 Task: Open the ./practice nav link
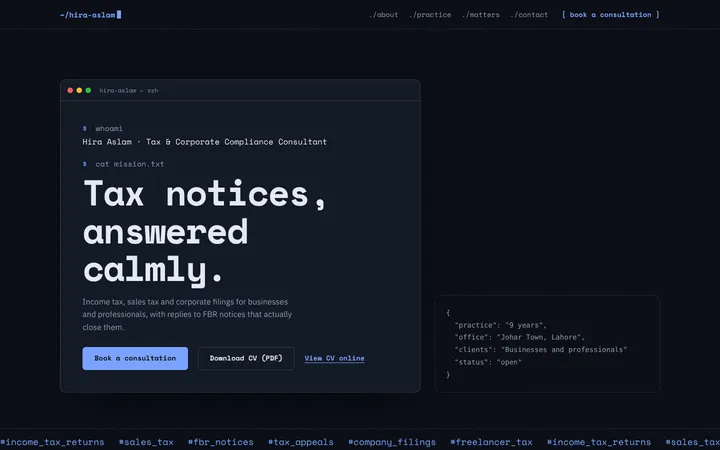tap(430, 15)
